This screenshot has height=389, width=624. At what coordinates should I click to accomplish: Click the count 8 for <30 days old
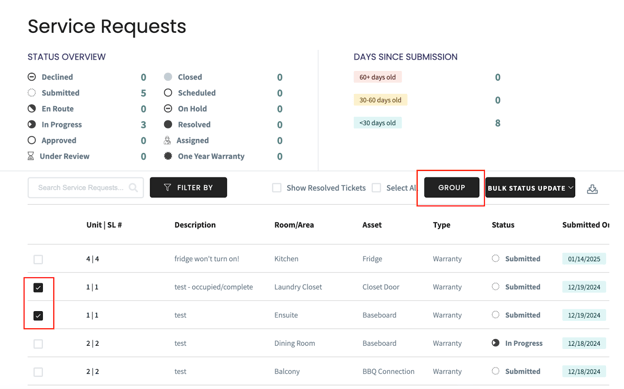pyautogui.click(x=497, y=123)
